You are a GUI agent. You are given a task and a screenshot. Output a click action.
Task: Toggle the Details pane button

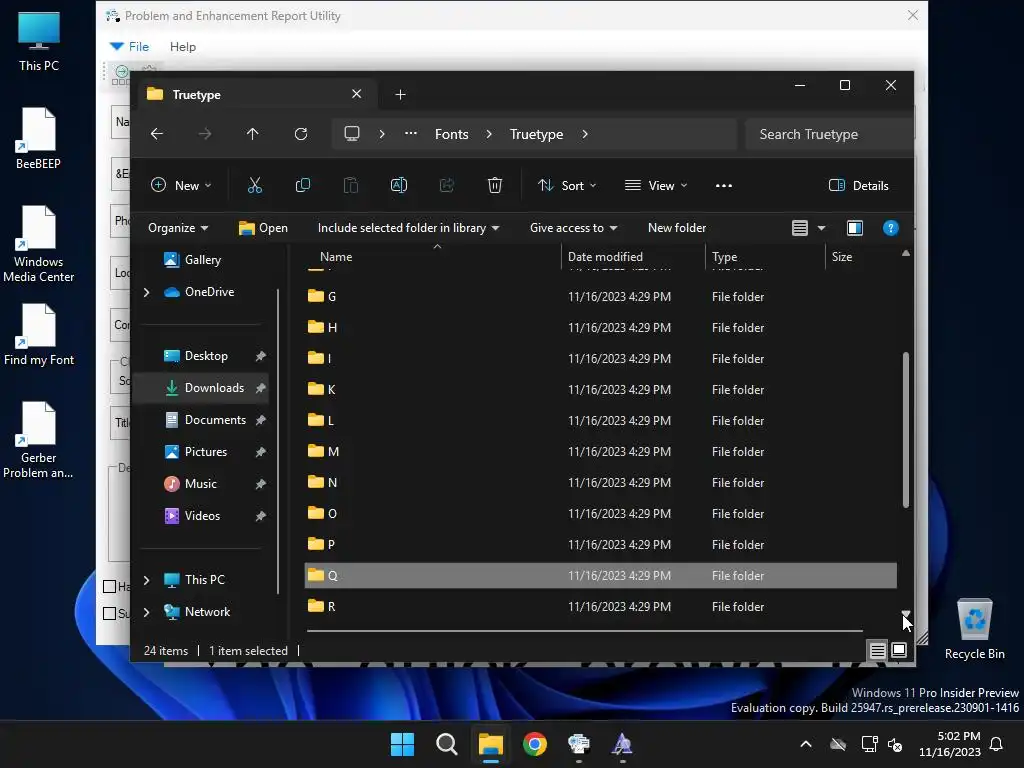coord(858,185)
